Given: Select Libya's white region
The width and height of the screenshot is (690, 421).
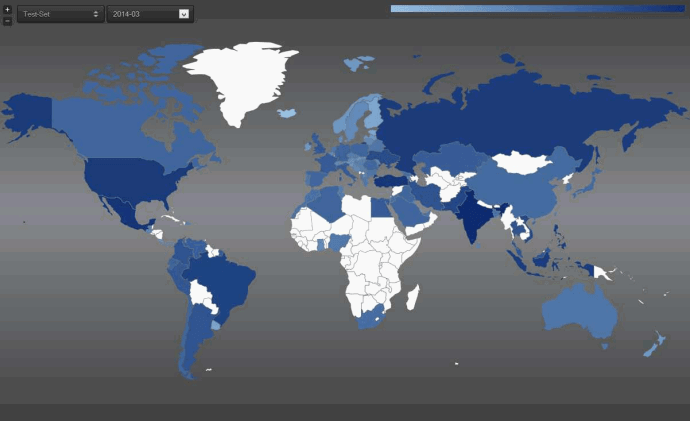Looking at the screenshot, I should (356, 206).
